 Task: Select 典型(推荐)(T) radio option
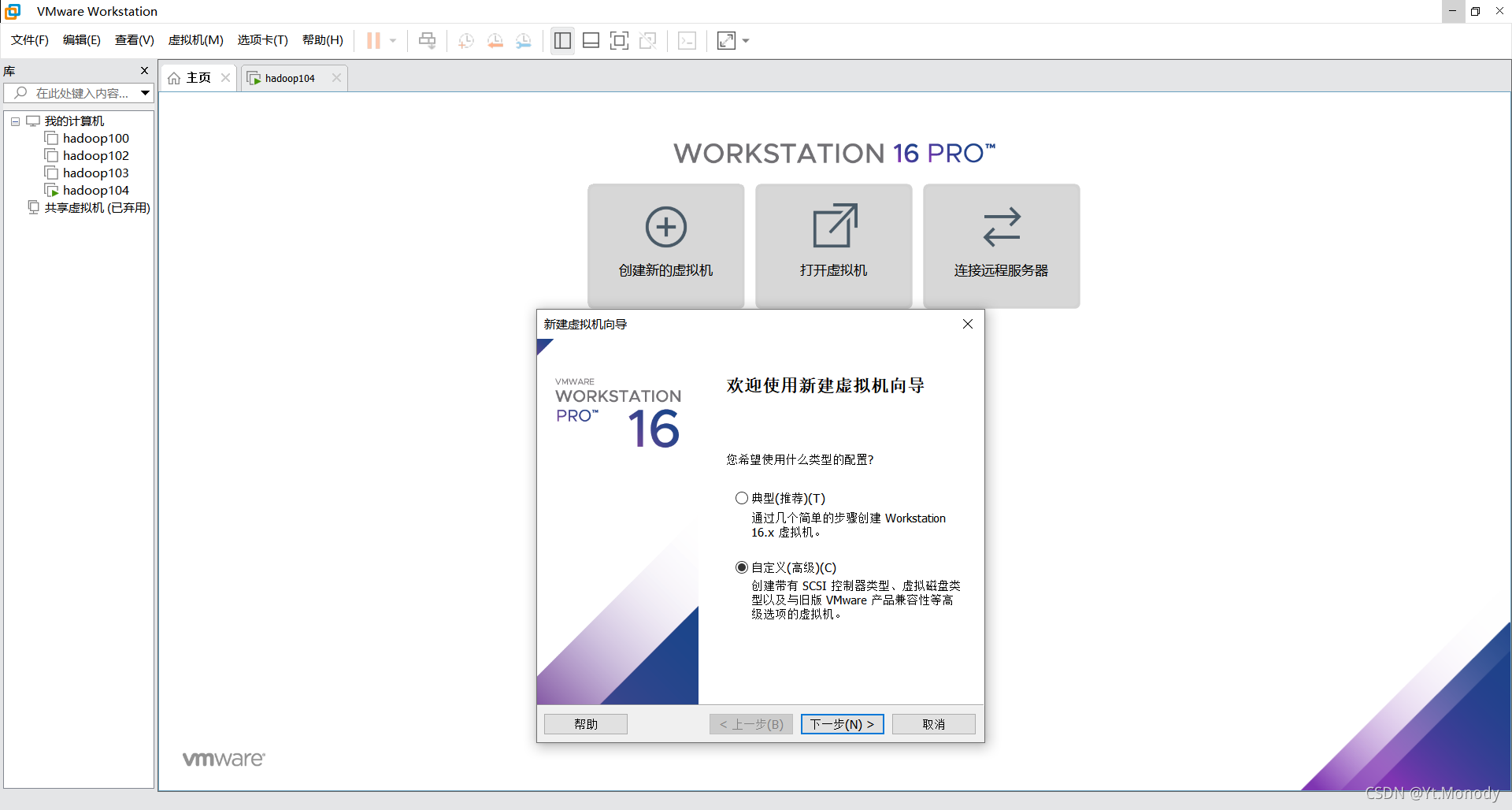click(x=741, y=498)
